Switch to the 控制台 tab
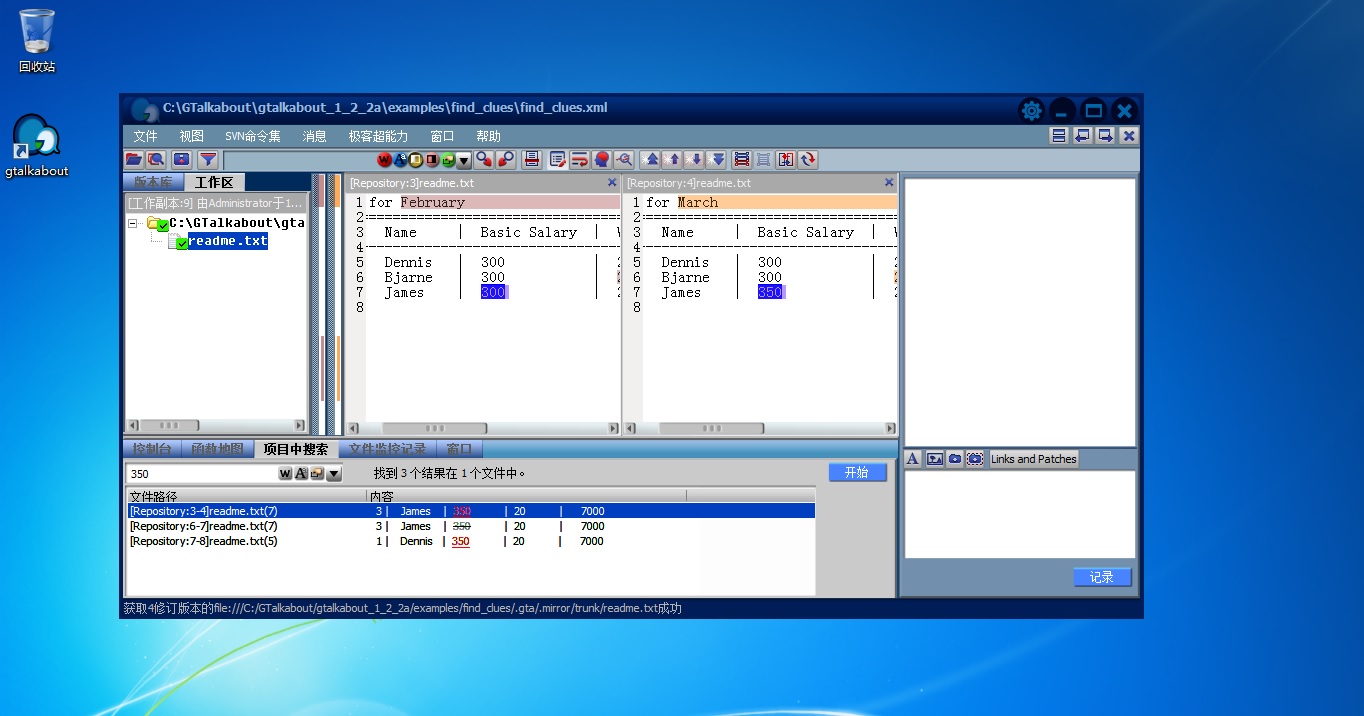The image size is (1364, 716). tap(152, 449)
